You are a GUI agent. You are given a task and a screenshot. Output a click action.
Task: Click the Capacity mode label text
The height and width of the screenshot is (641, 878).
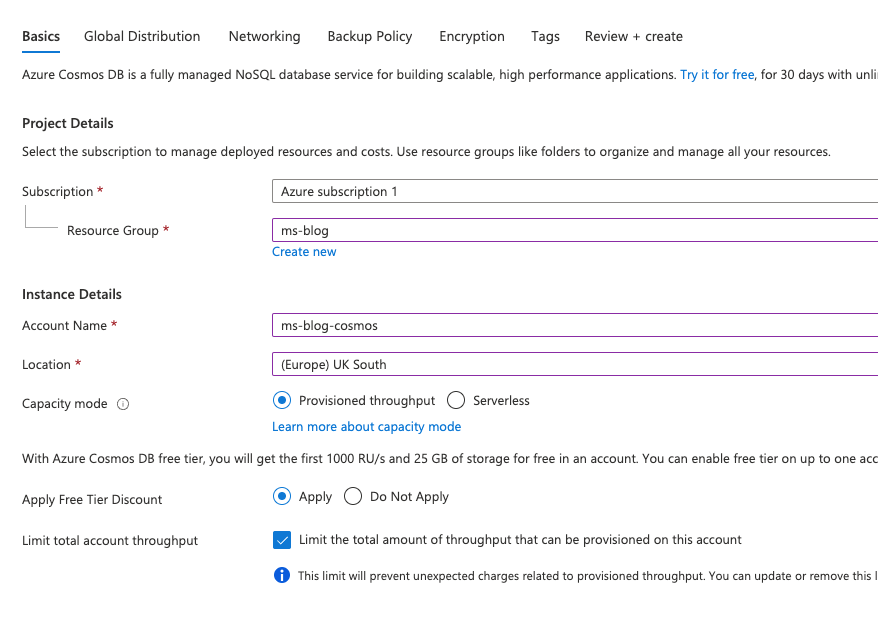pos(64,404)
